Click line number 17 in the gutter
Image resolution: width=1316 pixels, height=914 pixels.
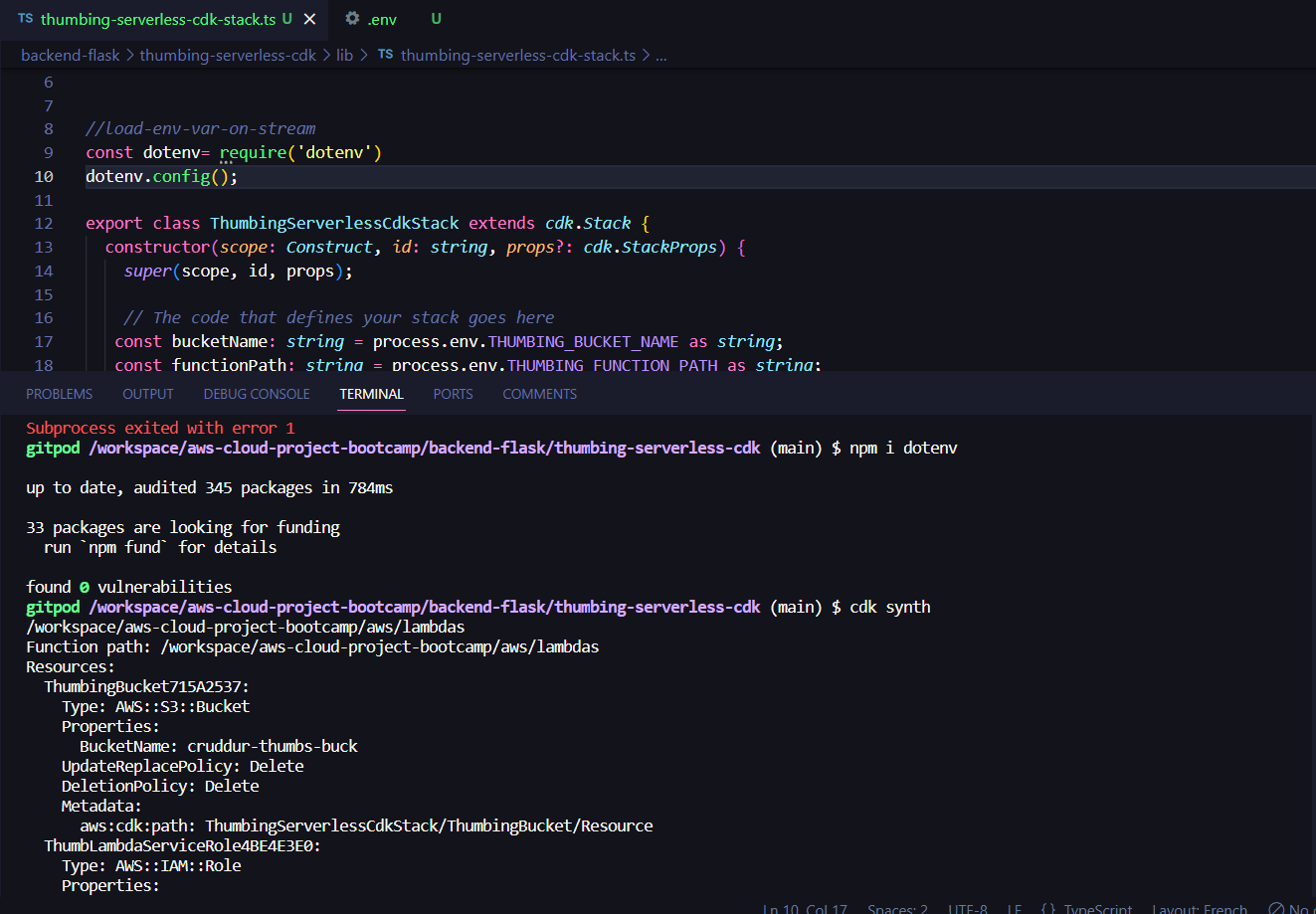pyautogui.click(x=44, y=342)
